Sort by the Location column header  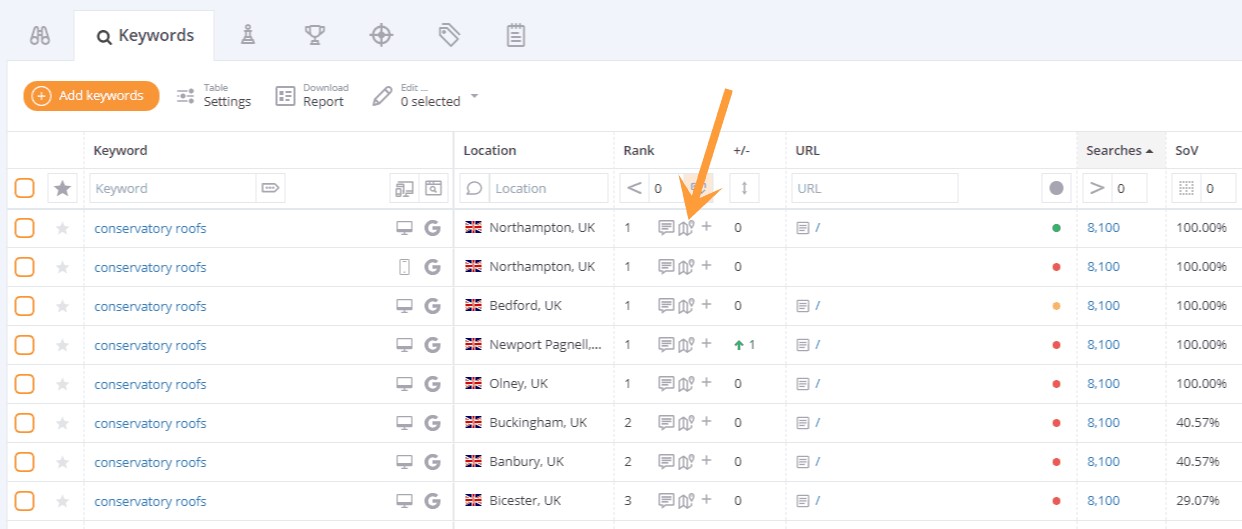490,151
